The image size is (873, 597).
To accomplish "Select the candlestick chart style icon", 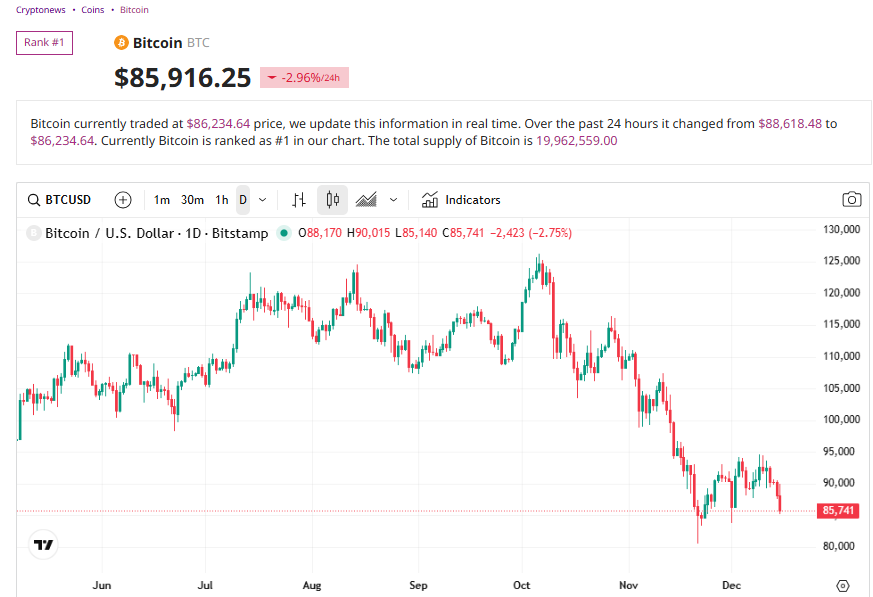I will coord(333,200).
